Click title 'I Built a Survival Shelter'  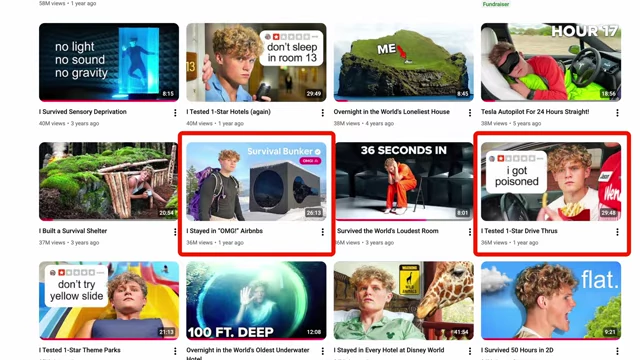[73, 231]
